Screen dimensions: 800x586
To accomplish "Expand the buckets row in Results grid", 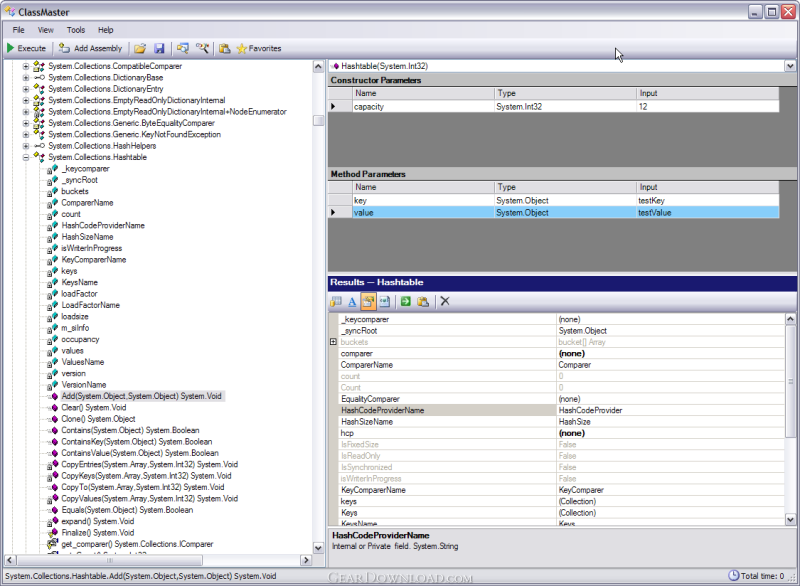I will [x=333, y=342].
